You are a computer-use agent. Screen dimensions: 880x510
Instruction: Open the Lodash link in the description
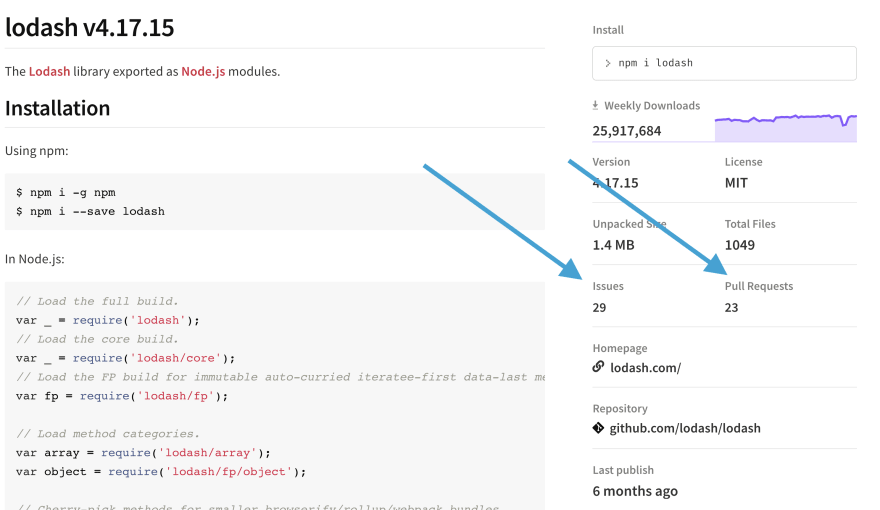coord(49,71)
